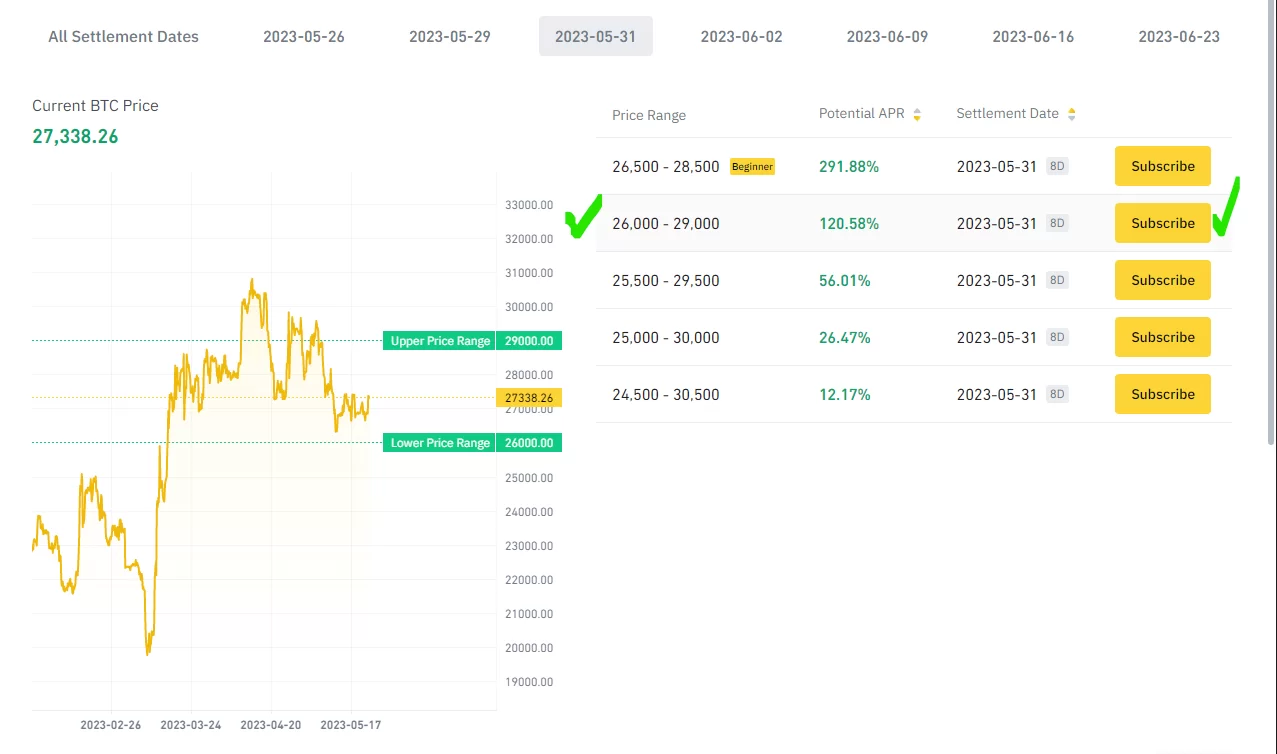The height and width of the screenshot is (754, 1277).
Task: Click the Lower Price Range chart label
Action: pyautogui.click(x=440, y=443)
